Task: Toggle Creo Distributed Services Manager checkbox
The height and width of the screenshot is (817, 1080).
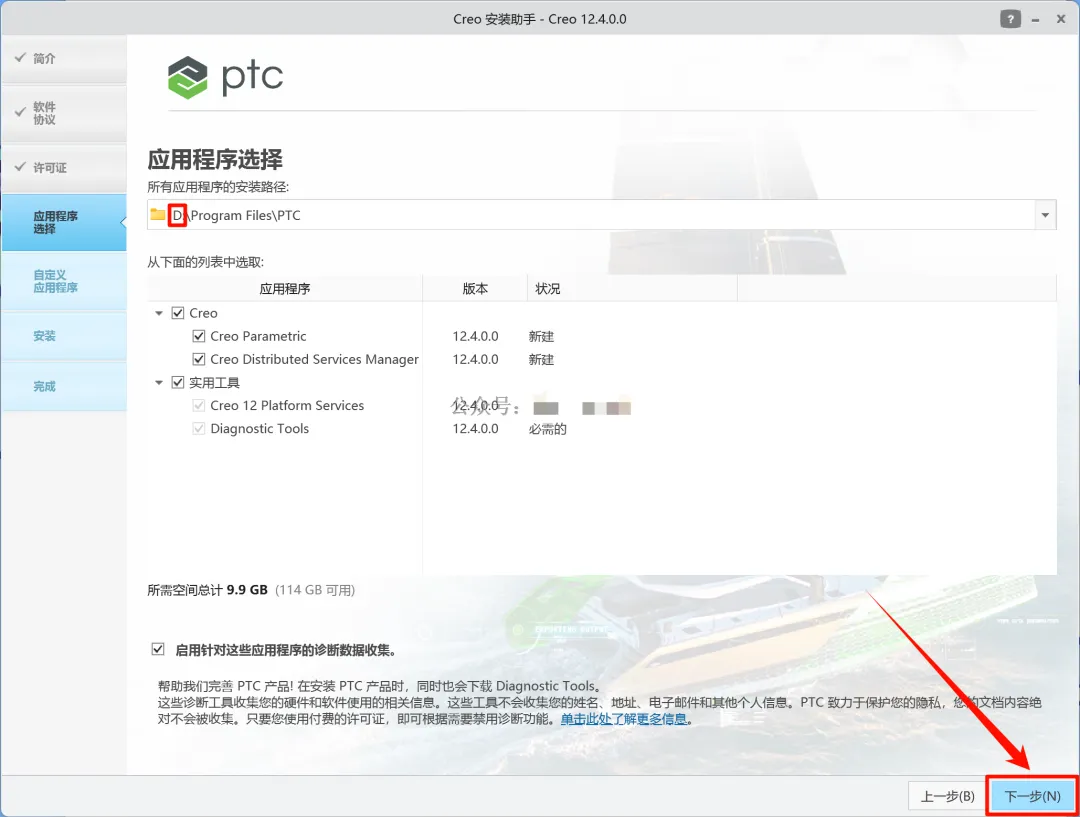Action: pos(199,359)
